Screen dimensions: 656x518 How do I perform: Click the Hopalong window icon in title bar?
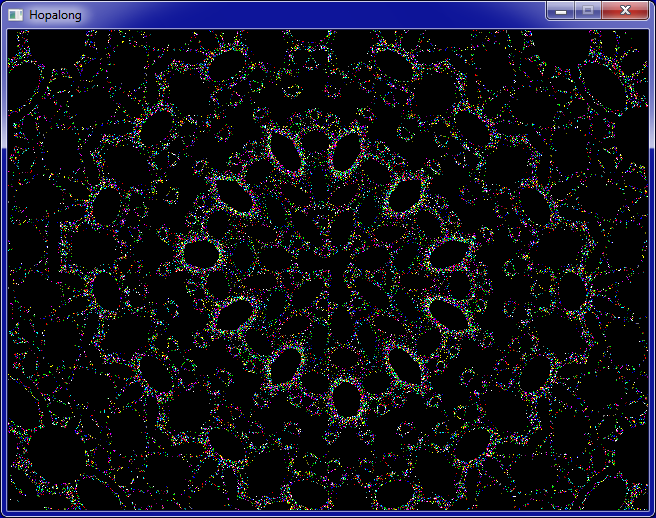16,15
